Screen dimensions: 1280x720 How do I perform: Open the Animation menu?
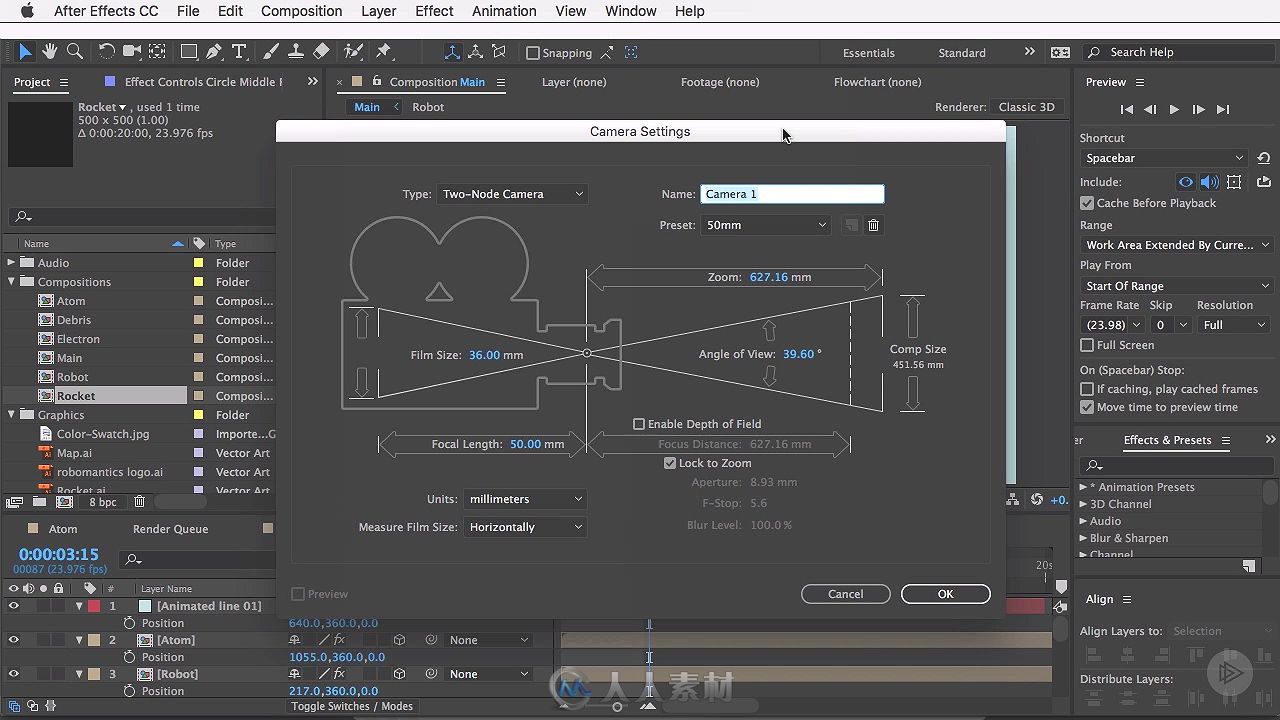504,11
